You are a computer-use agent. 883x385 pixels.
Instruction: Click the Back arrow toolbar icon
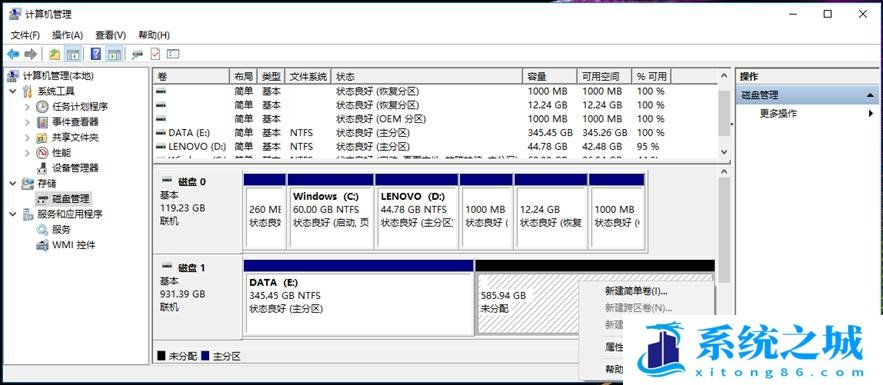[x=13, y=54]
